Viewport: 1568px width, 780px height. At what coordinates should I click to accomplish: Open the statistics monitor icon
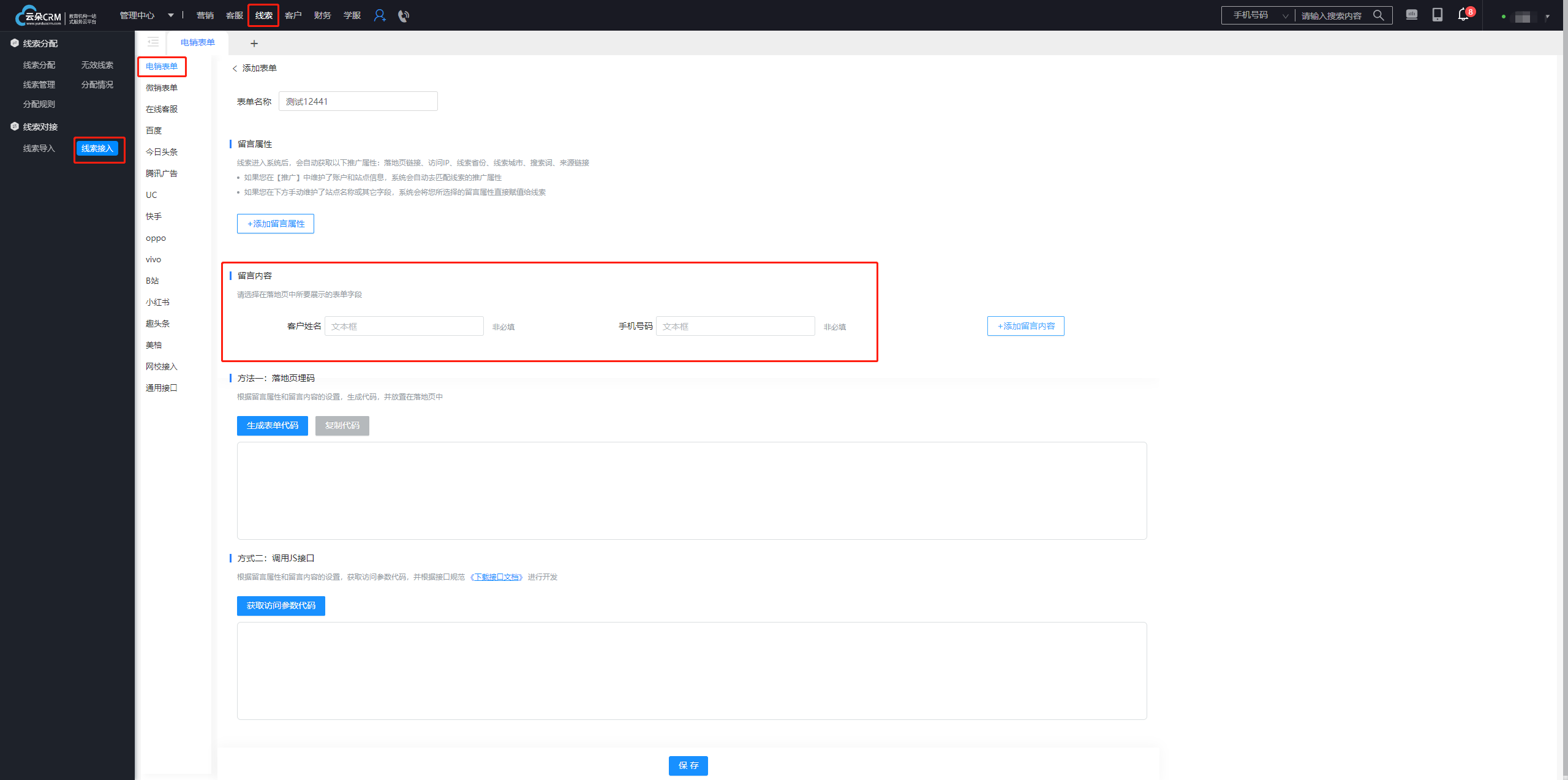click(1411, 15)
